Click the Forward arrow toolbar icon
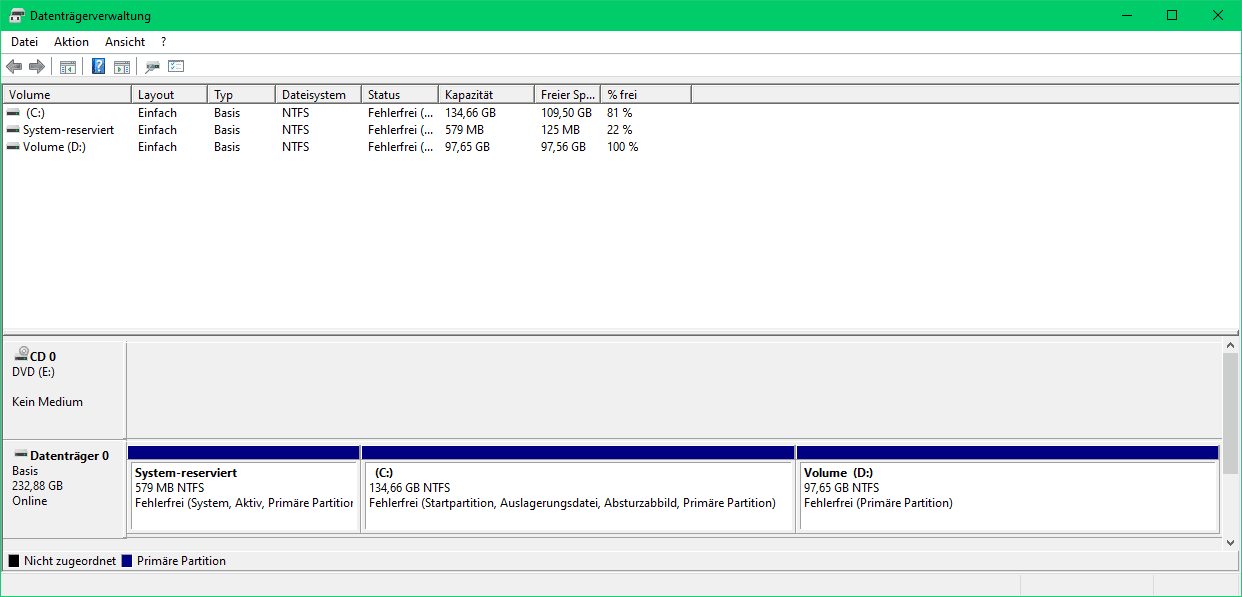Viewport: 1242px width, 597px height. click(37, 67)
